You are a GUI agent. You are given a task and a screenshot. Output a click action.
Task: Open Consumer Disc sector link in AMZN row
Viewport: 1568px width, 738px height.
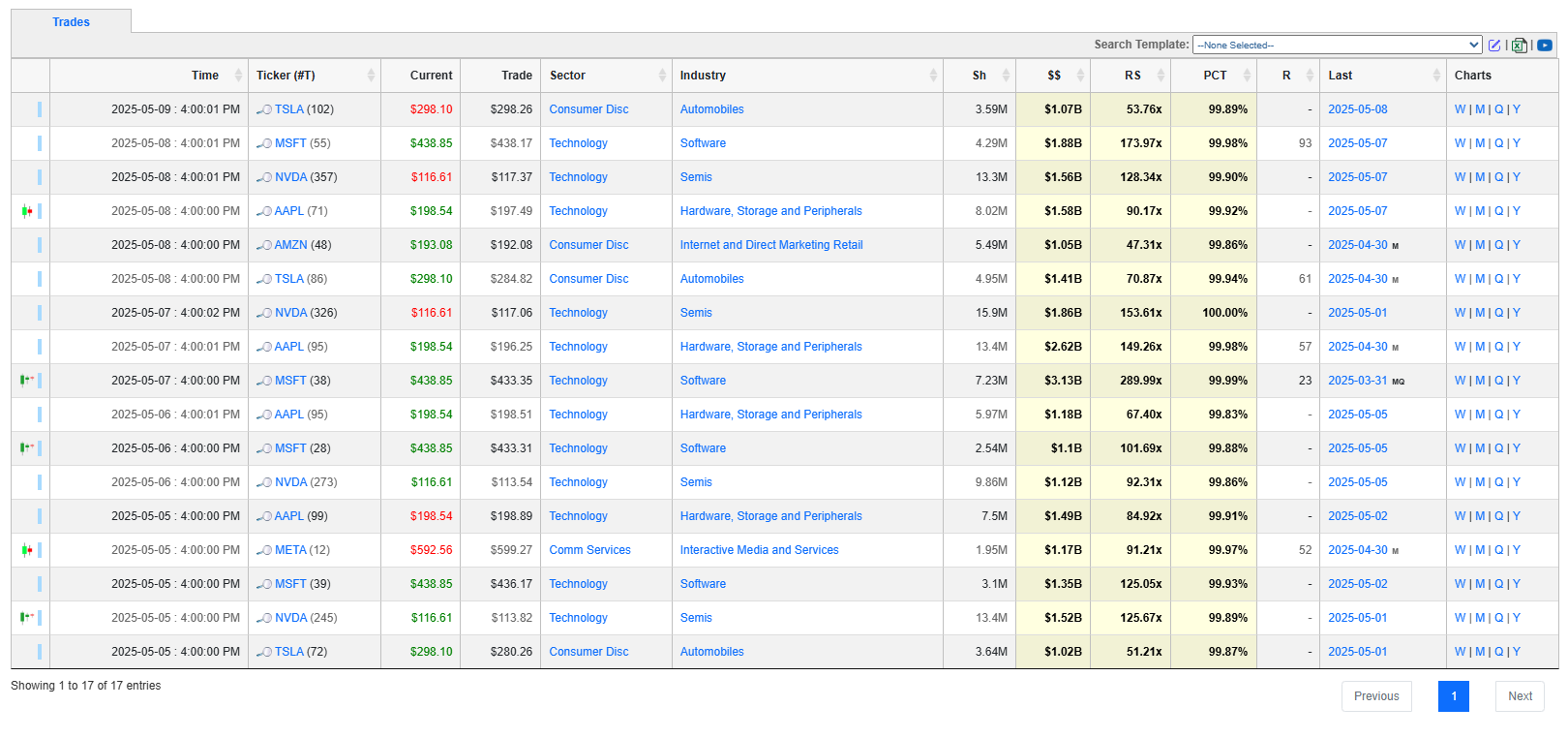click(588, 245)
